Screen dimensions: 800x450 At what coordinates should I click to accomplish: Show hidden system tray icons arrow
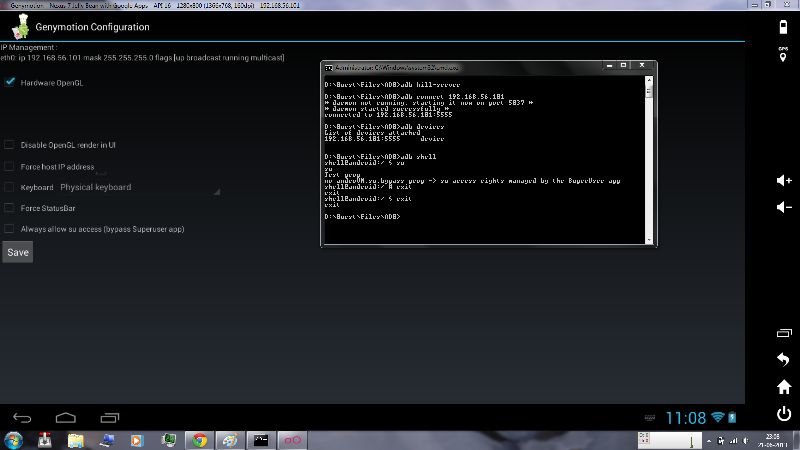[709, 441]
